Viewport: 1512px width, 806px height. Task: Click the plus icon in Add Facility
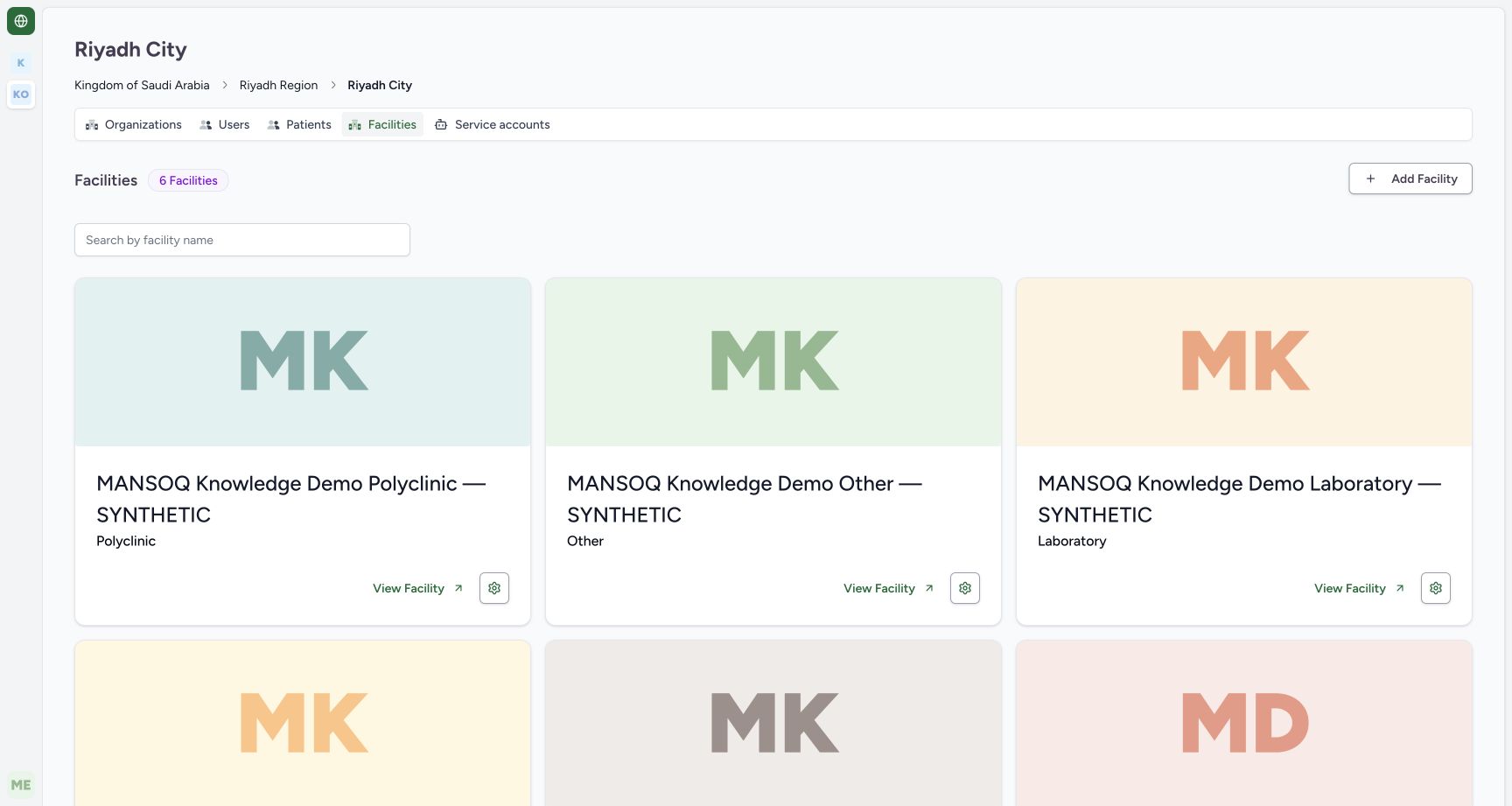[1370, 179]
